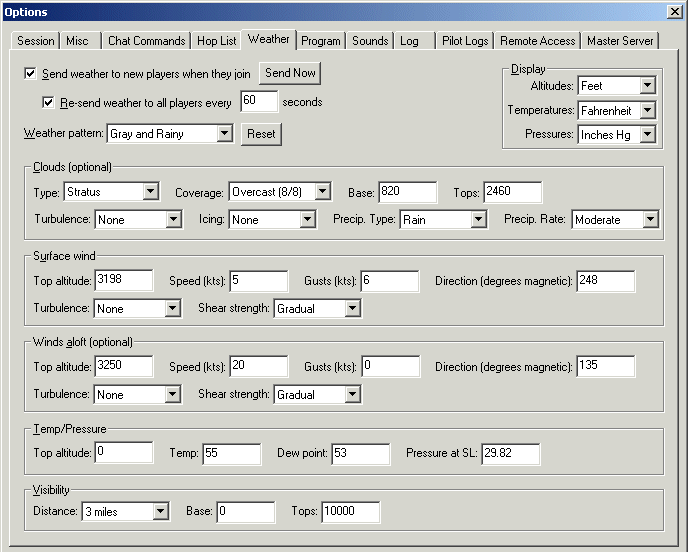Open Surface wind Shear strength dropdown
Screen dimensions: 688x552
(318, 308)
